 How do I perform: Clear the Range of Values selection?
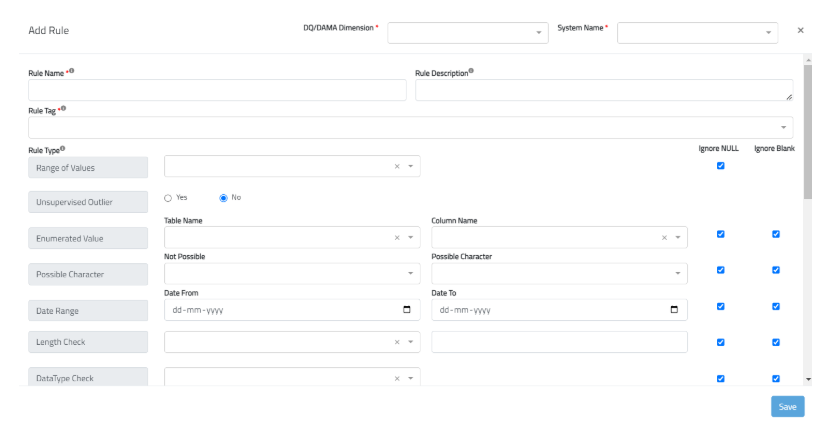point(397,167)
